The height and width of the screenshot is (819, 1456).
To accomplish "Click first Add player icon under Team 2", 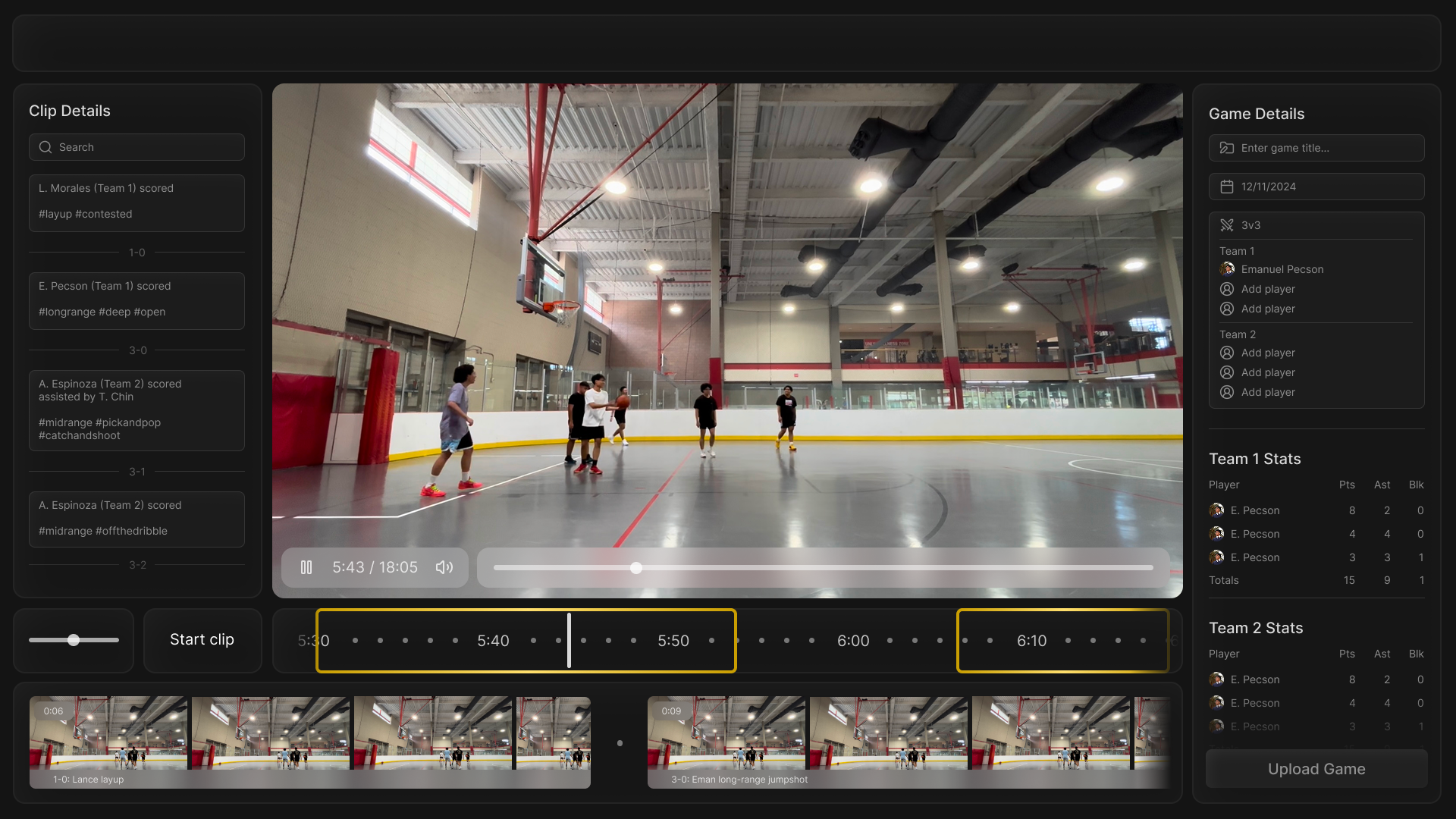I will (1227, 353).
